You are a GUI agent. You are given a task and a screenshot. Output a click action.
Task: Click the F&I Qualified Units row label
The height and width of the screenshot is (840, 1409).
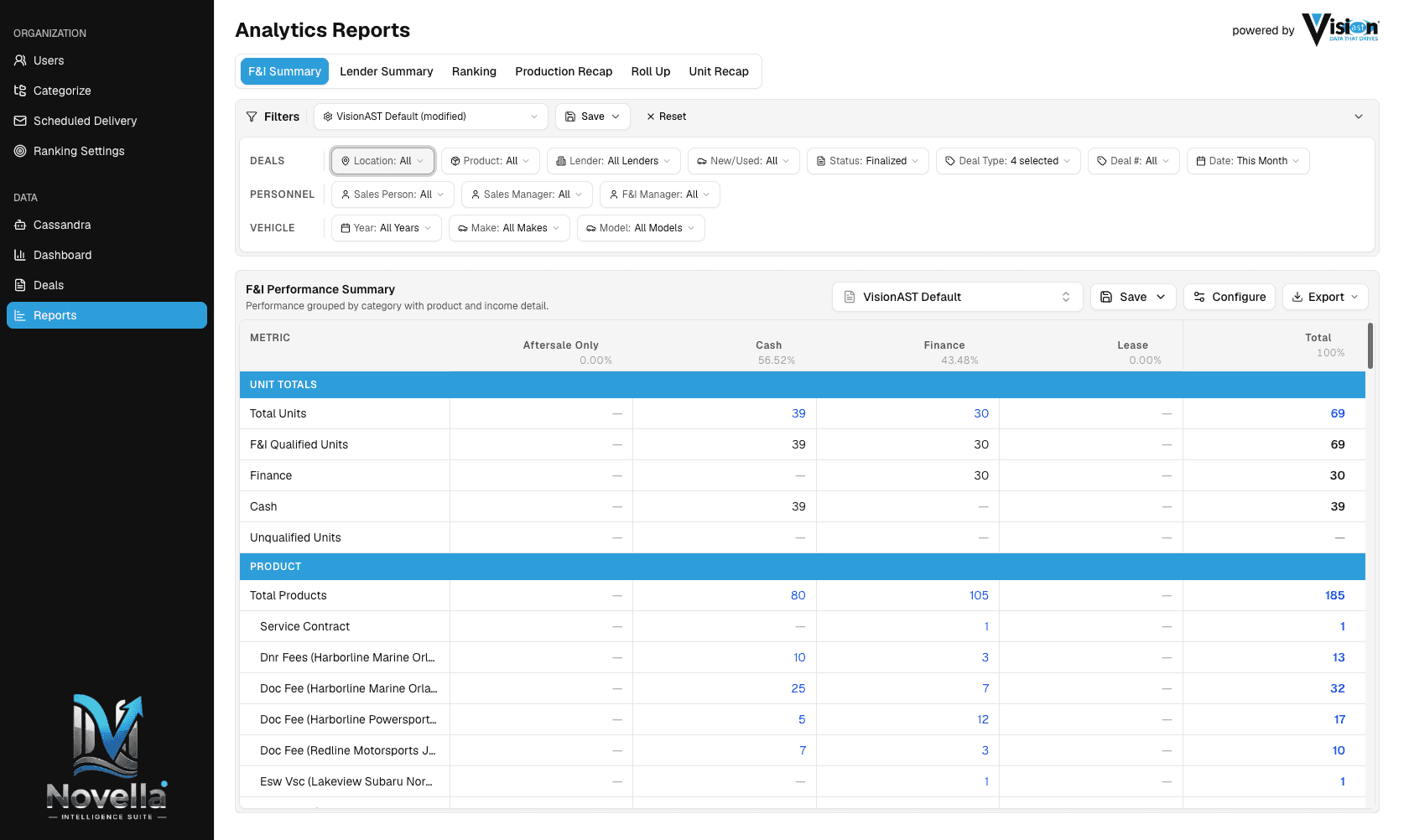tap(299, 444)
